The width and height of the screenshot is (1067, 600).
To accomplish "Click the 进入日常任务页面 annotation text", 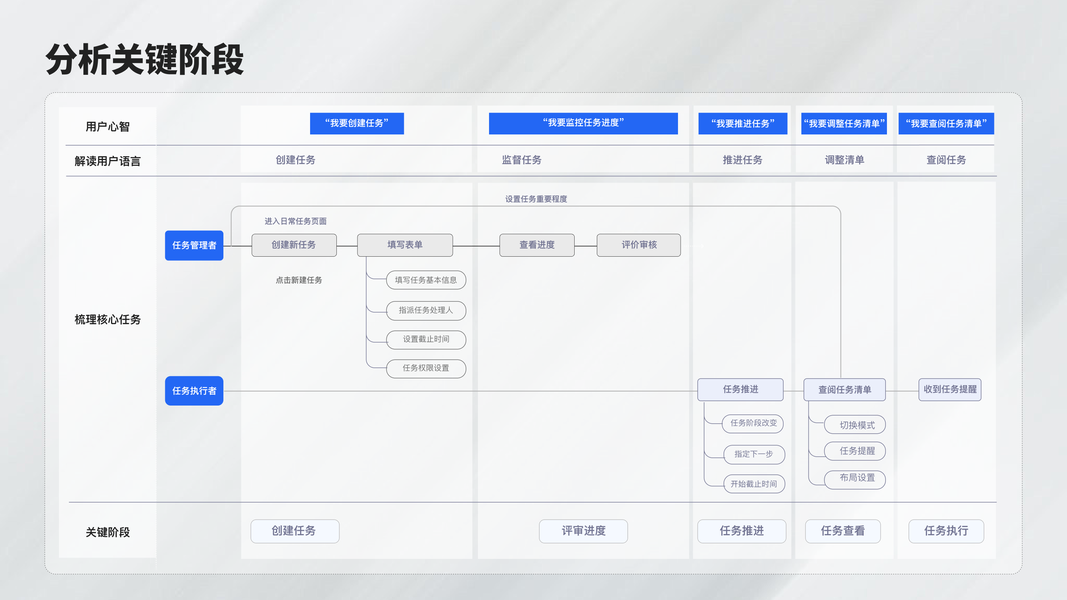I will click(x=295, y=221).
